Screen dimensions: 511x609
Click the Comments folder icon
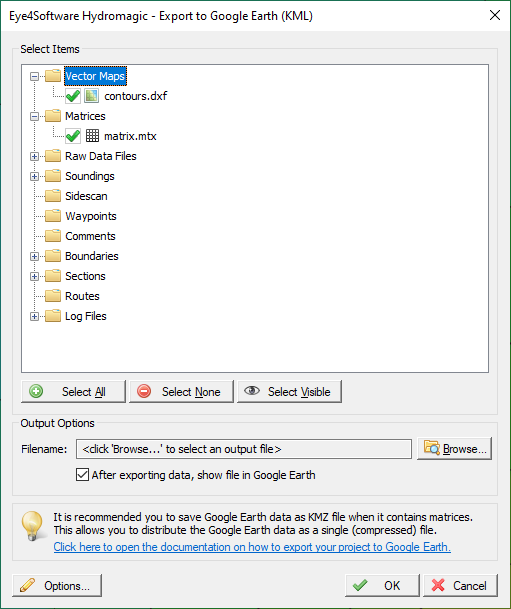(53, 236)
